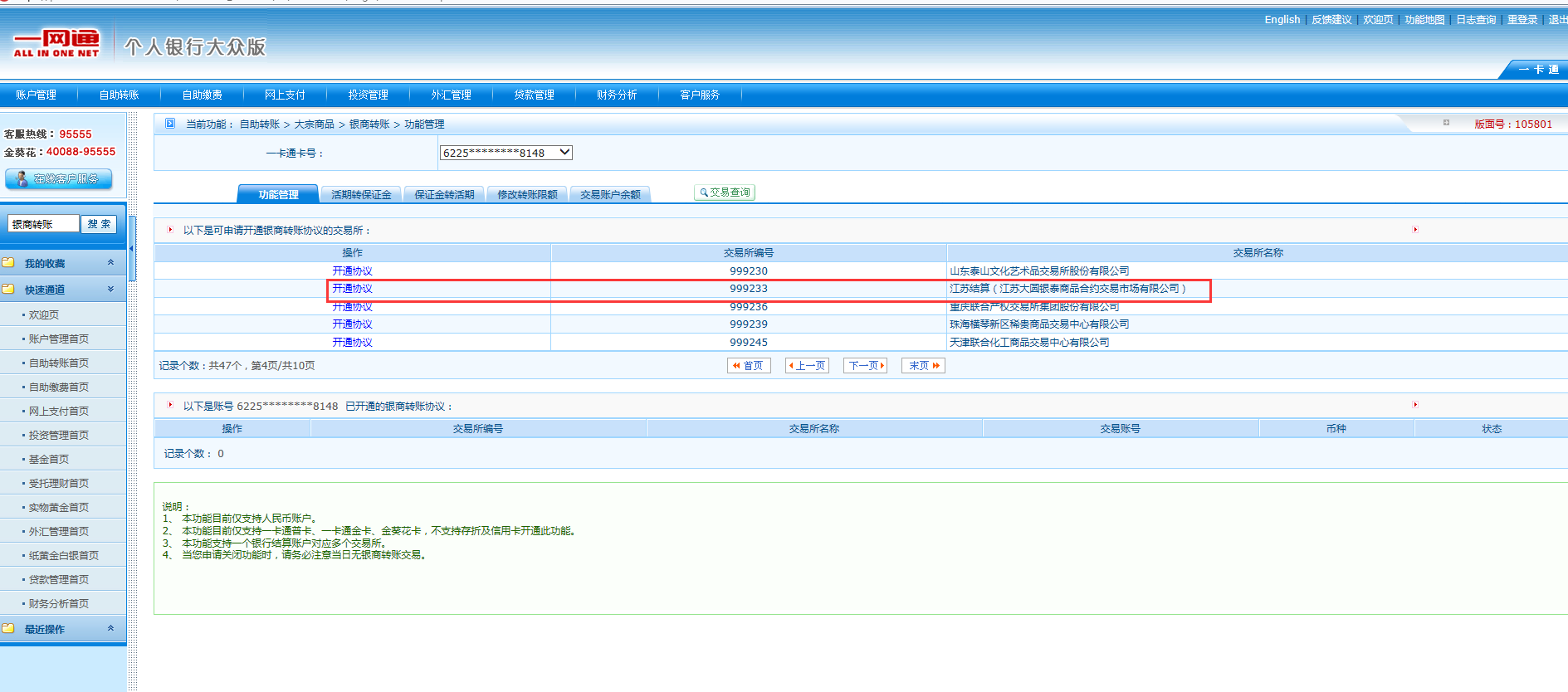Open 纸黄金白银首页 in the sidebar
This screenshot has height=692, width=1568.
click(64, 555)
